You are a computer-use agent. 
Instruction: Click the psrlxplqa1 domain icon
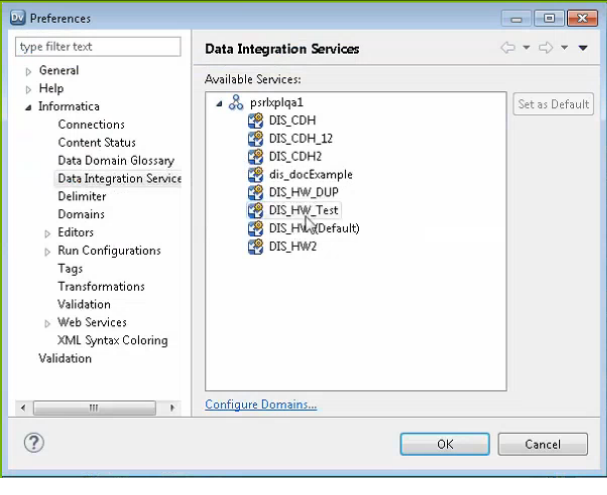pos(236,103)
